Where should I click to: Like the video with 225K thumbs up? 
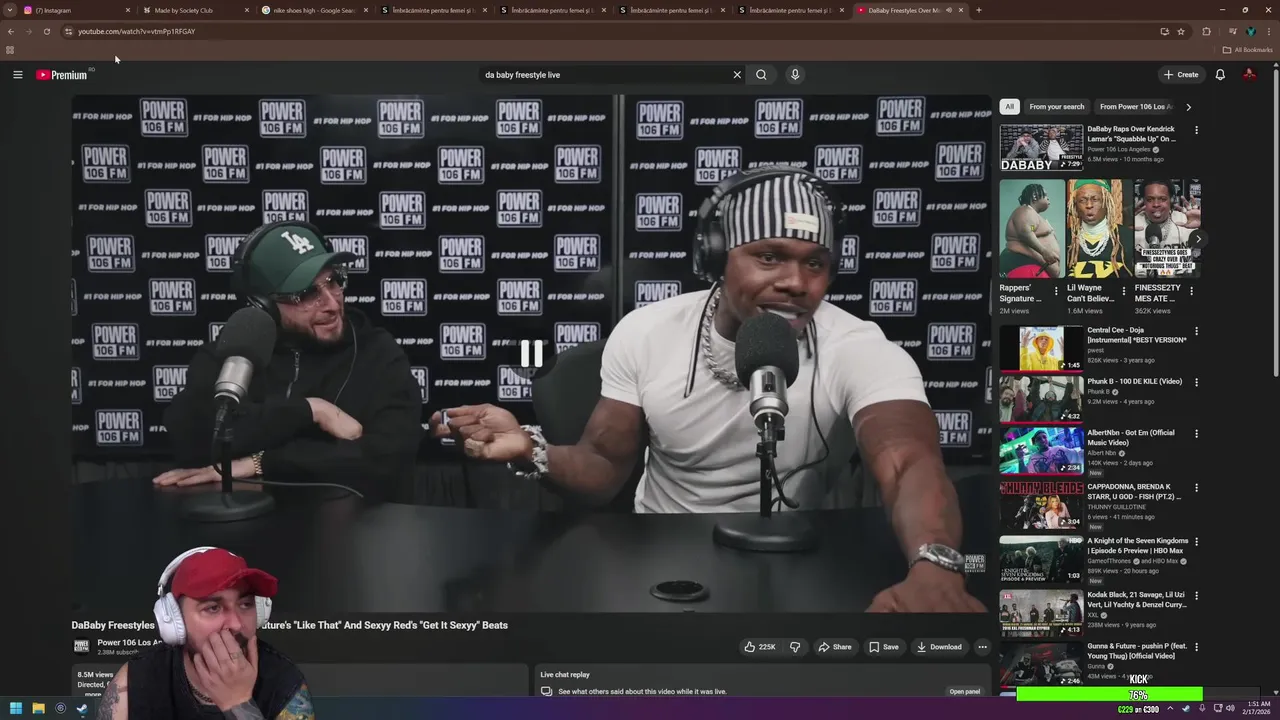(760, 647)
